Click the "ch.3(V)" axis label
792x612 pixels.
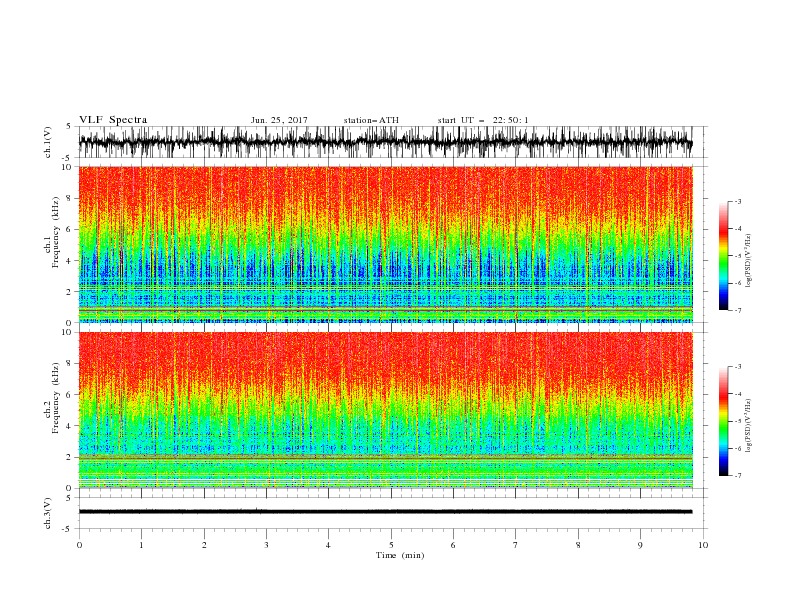point(48,513)
